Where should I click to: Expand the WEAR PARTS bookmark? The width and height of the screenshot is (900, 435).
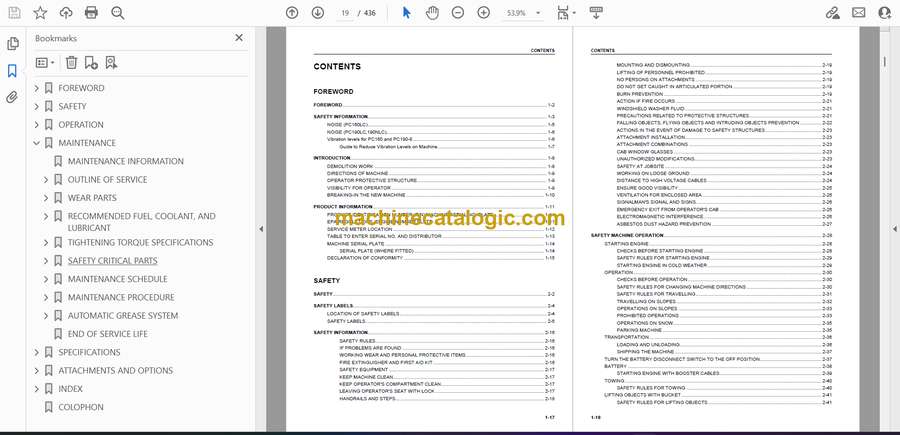46,198
